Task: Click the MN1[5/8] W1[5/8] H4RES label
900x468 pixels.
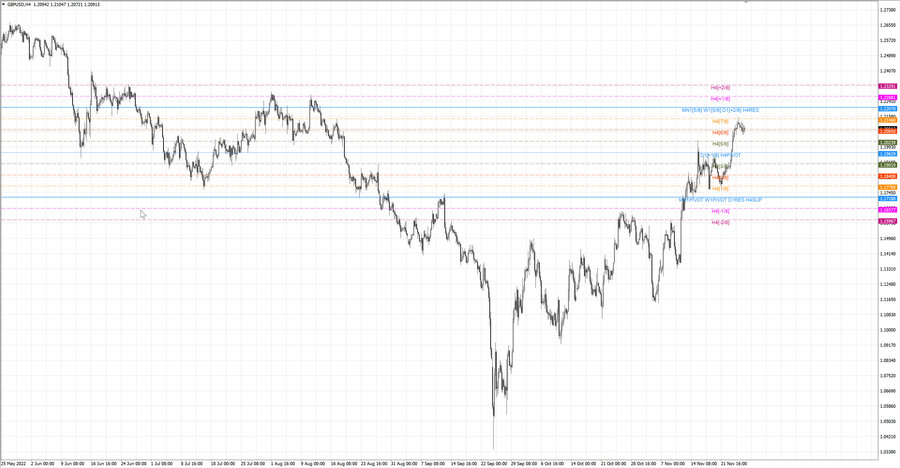Action: click(720, 110)
